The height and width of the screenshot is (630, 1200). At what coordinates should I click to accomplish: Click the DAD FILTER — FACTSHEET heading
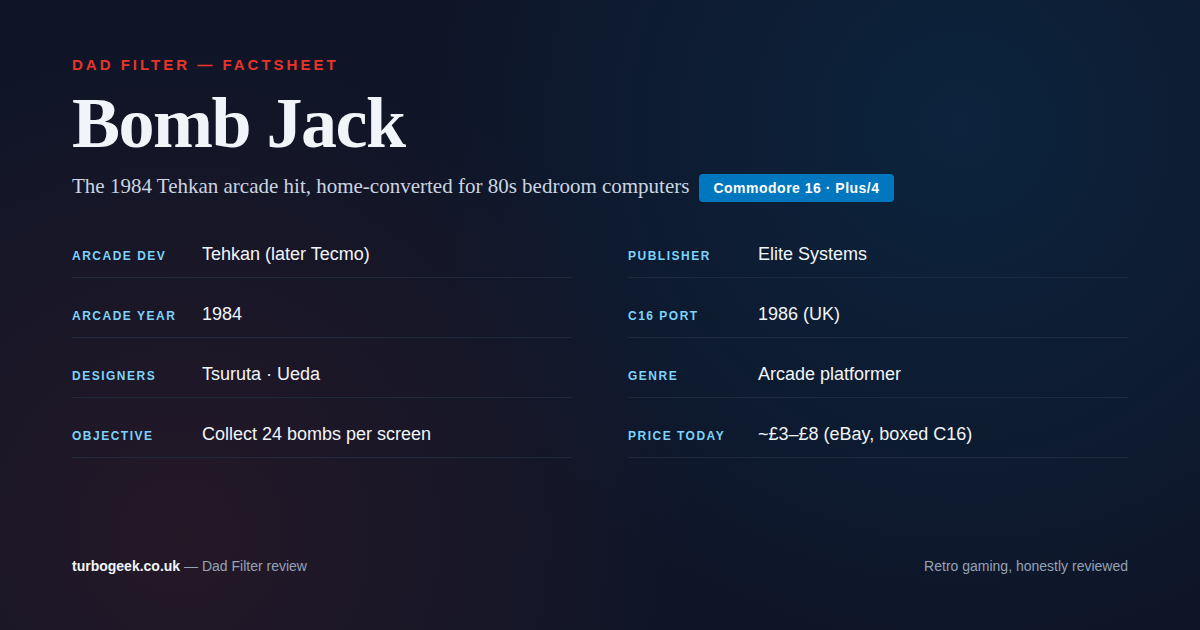(204, 64)
